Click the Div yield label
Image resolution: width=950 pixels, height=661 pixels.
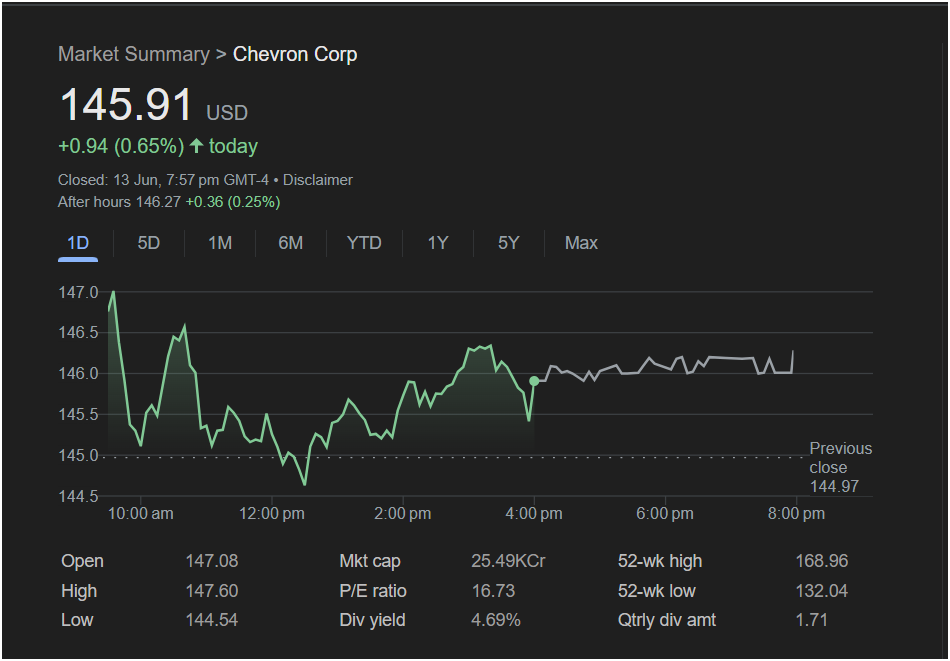click(373, 620)
